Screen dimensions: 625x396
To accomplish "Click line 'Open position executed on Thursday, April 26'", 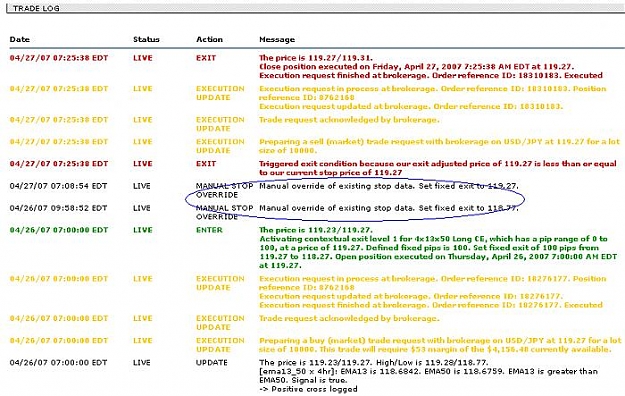I will coord(476,256).
